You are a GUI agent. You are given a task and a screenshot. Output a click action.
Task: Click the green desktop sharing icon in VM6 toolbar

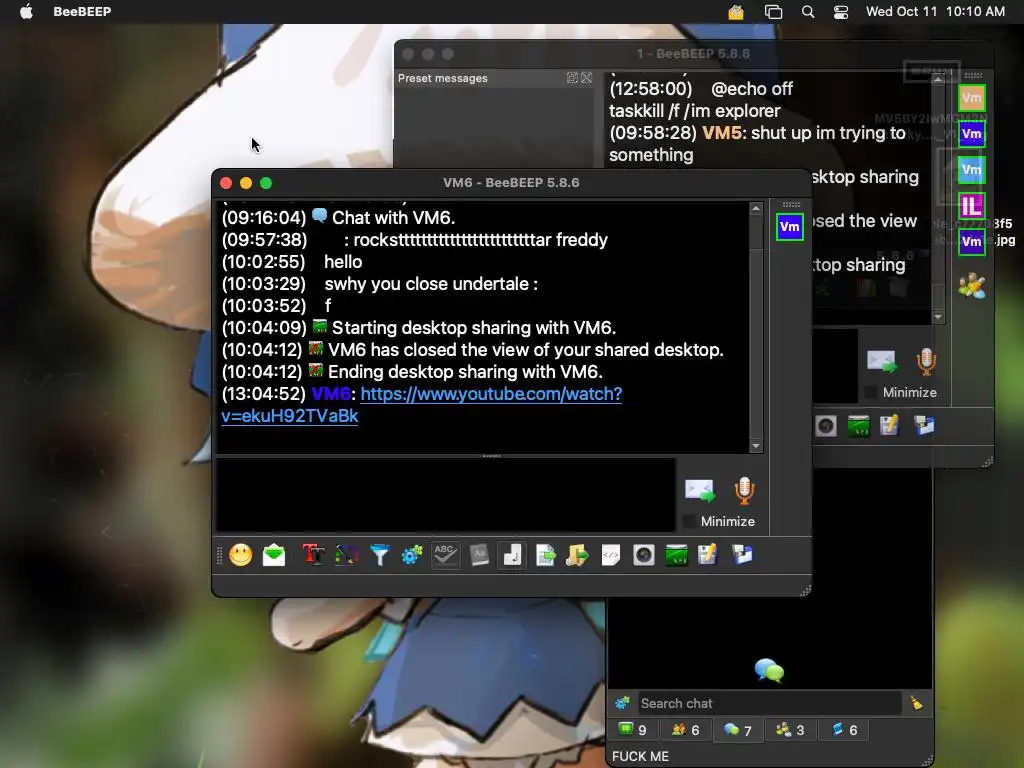click(676, 556)
